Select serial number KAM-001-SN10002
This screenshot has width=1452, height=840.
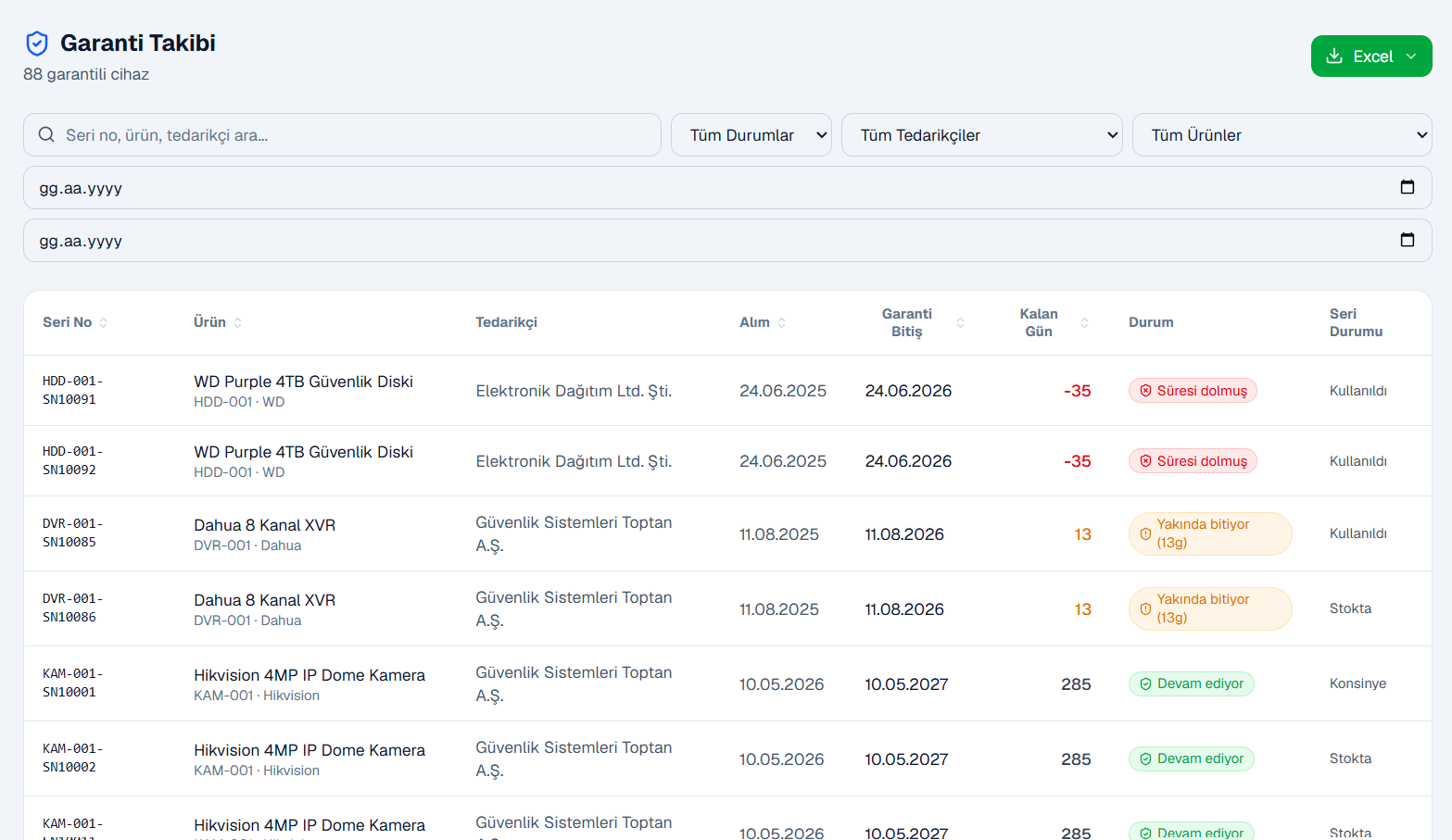click(x=73, y=758)
